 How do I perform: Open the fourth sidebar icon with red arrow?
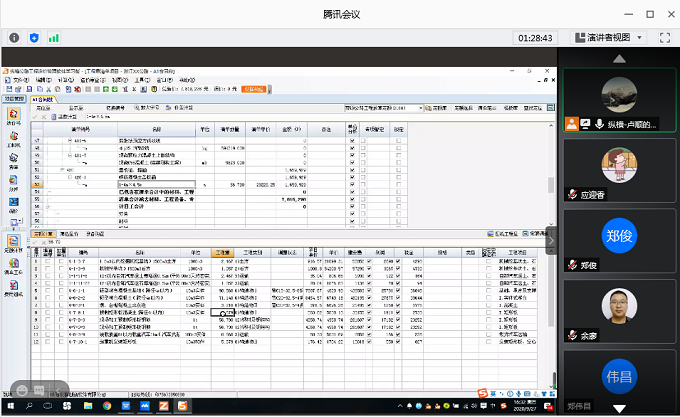(13, 183)
